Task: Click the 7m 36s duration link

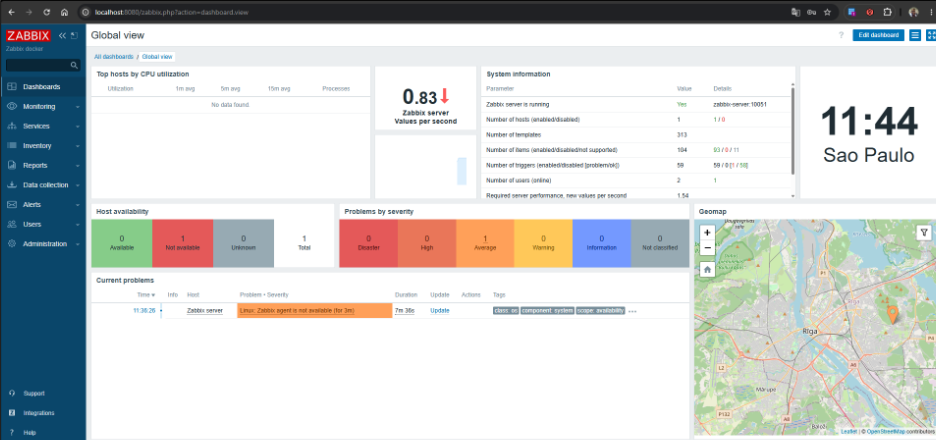Action: [x=405, y=310]
